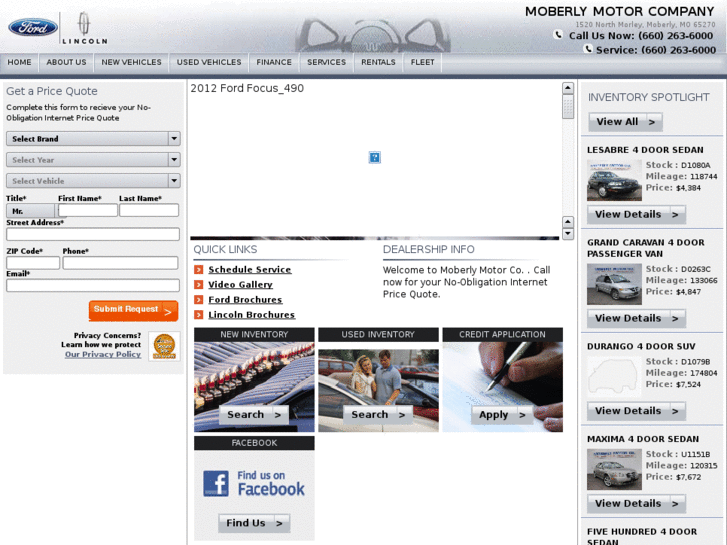Viewport: 727px width, 545px height.
Task: Click the Credit Application pen image
Action: (x=503, y=387)
